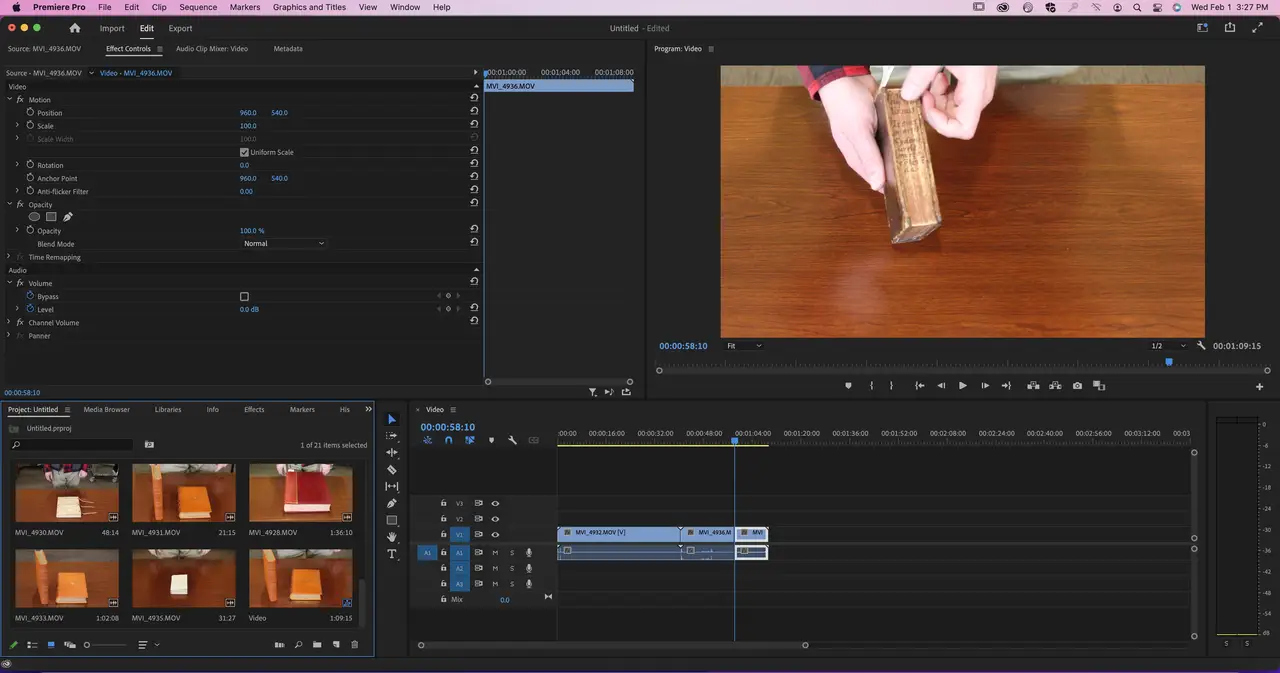Click New Bin folder icon
1280x673 pixels.
click(317, 645)
